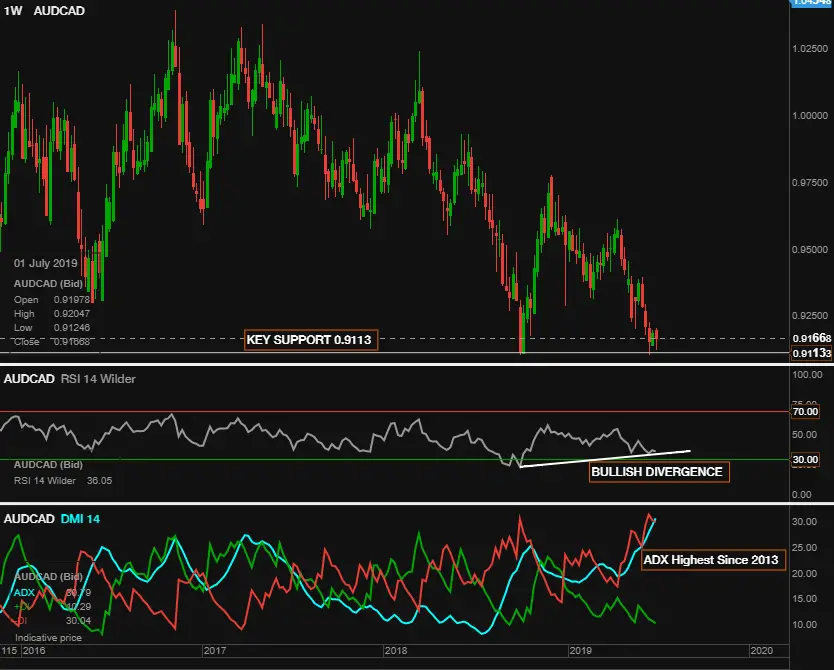Select the RSI 30.00 oversold level tag
The width and height of the screenshot is (834, 670).
point(805,459)
